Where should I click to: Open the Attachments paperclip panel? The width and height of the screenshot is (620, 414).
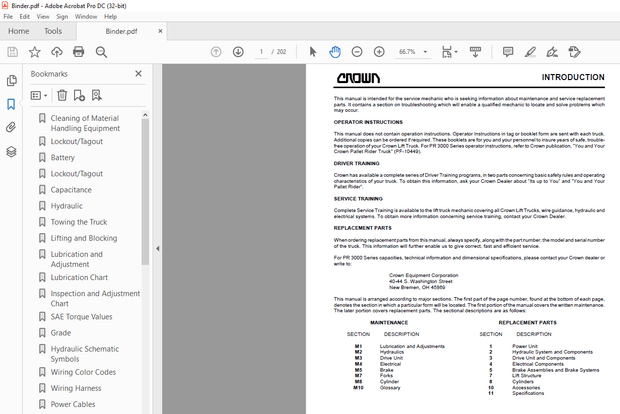(x=11, y=127)
